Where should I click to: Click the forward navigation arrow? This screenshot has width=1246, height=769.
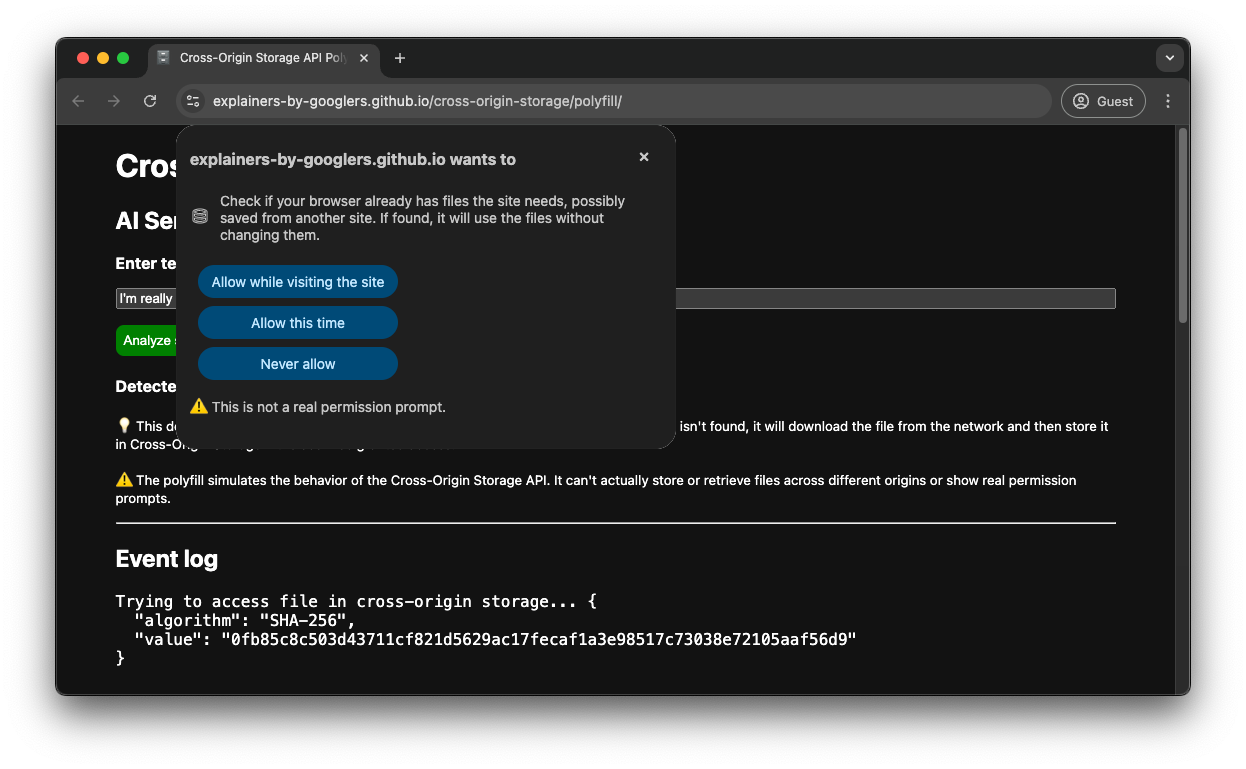pyautogui.click(x=114, y=101)
